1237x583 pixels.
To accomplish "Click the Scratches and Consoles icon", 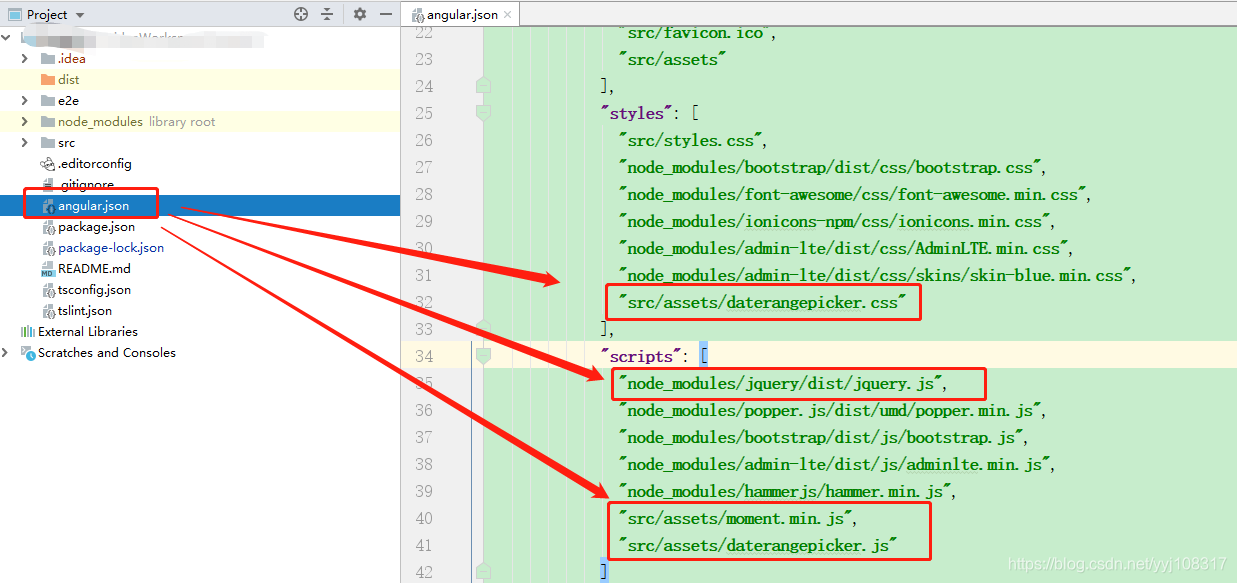I will click(x=27, y=352).
